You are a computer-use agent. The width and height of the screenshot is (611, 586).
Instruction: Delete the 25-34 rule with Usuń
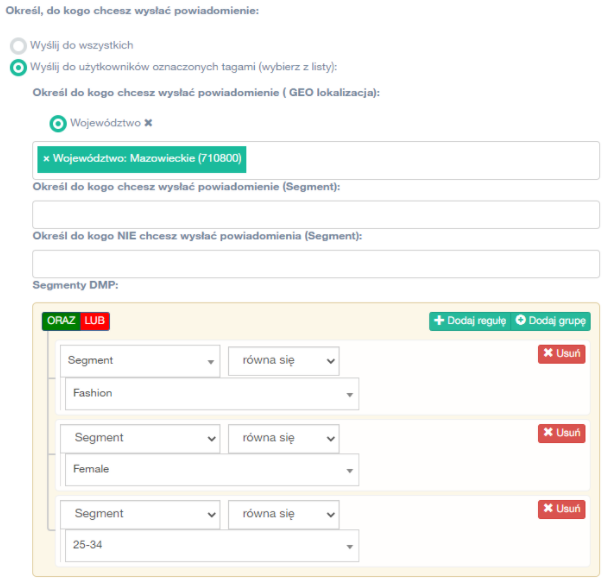(562, 509)
